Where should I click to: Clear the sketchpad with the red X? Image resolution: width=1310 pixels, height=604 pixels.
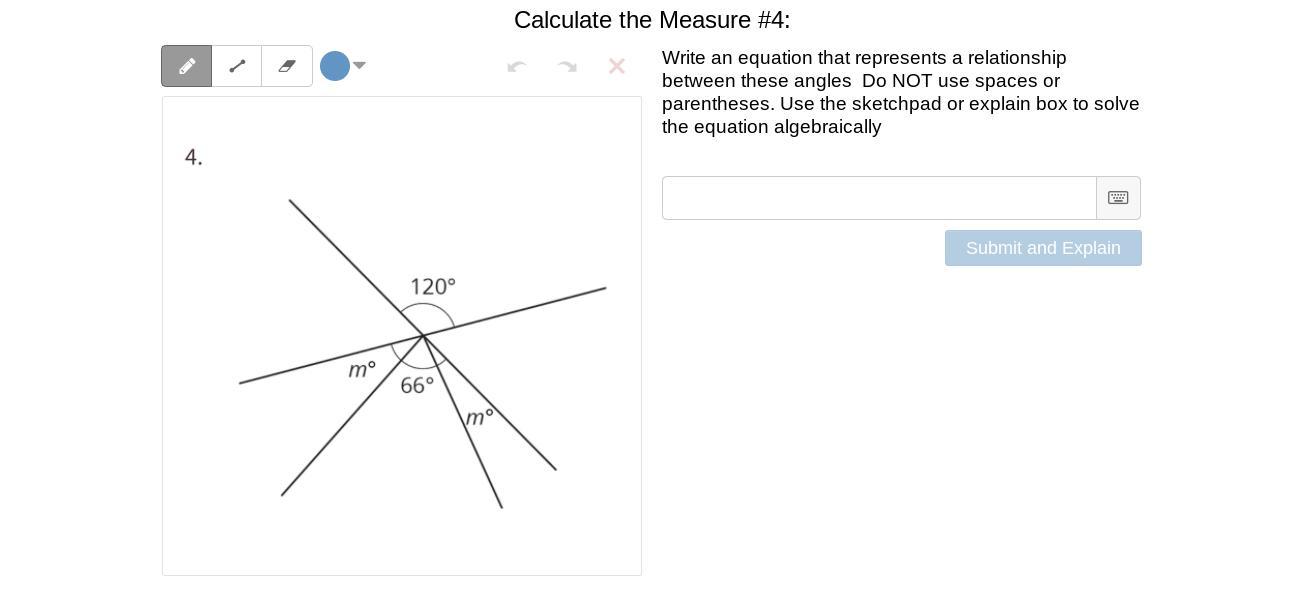point(617,66)
